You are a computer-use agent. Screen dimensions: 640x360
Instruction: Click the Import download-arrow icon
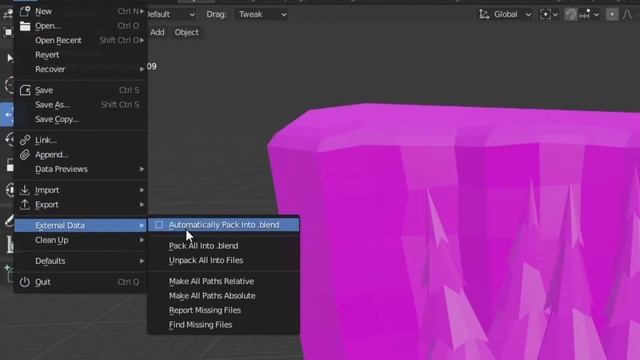(x=25, y=190)
